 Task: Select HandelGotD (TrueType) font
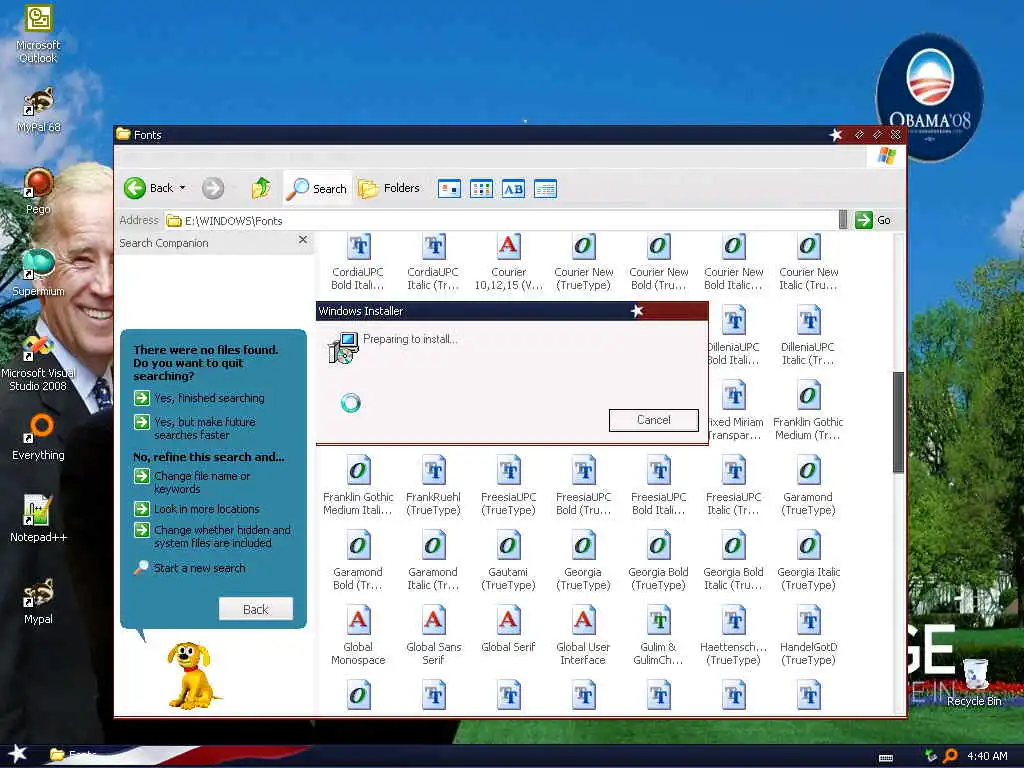coord(808,637)
